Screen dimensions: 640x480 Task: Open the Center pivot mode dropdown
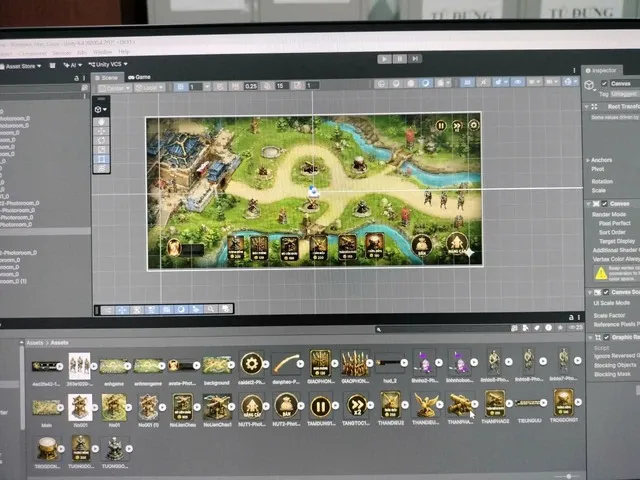pyautogui.click(x=115, y=88)
